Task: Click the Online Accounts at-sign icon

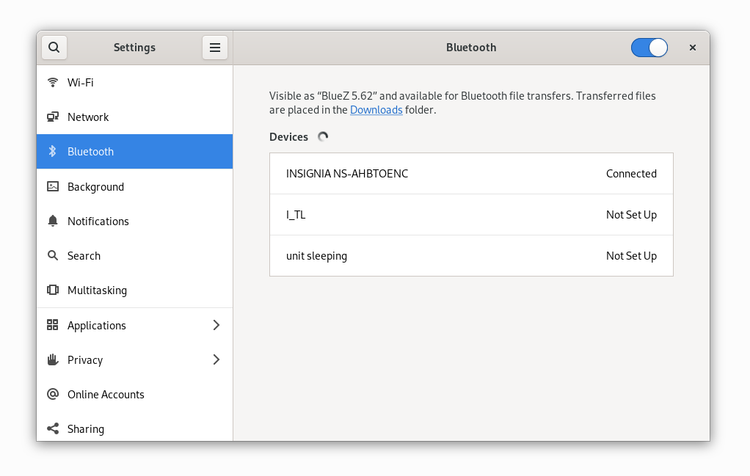Action: tap(53, 394)
